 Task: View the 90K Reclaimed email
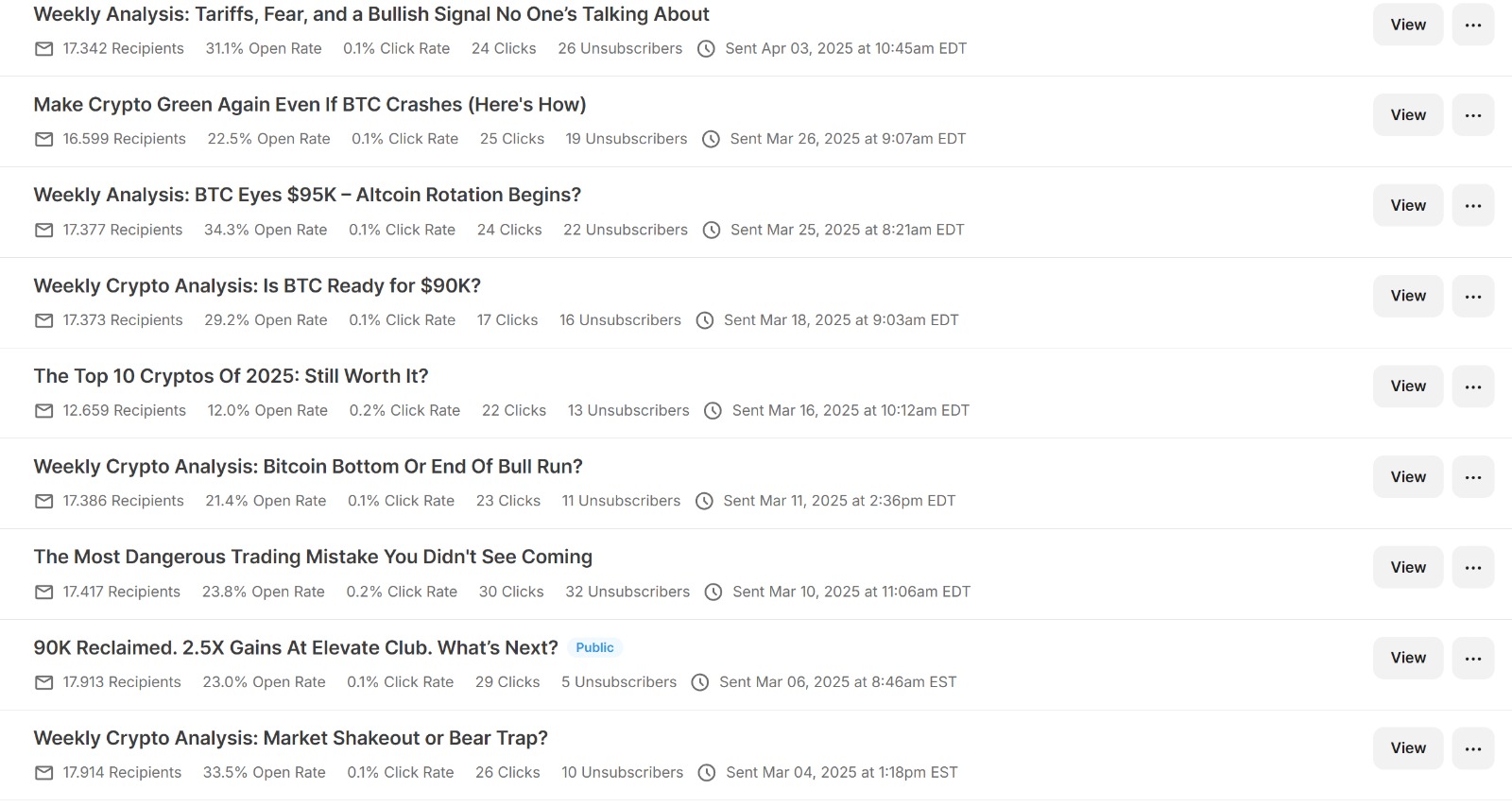point(1407,658)
